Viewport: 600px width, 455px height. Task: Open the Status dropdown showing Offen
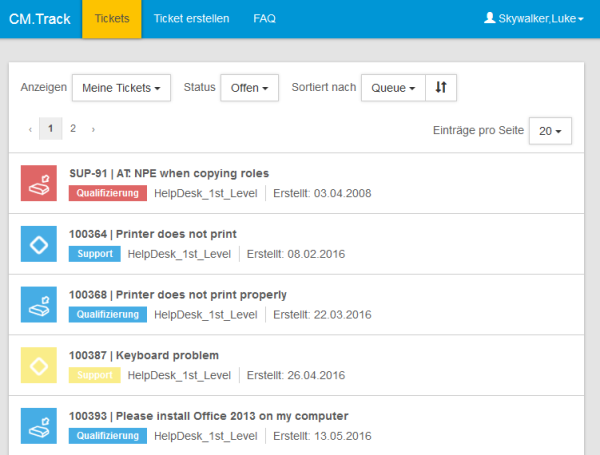[x=249, y=88]
